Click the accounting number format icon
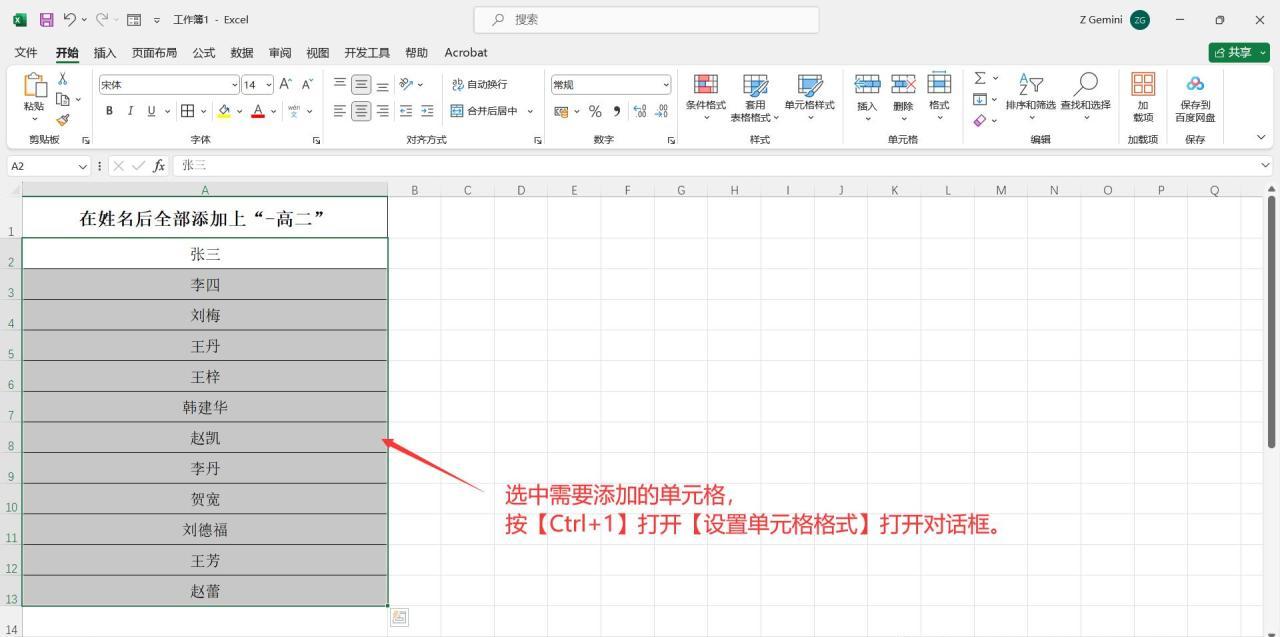1280x637 pixels. coord(561,111)
